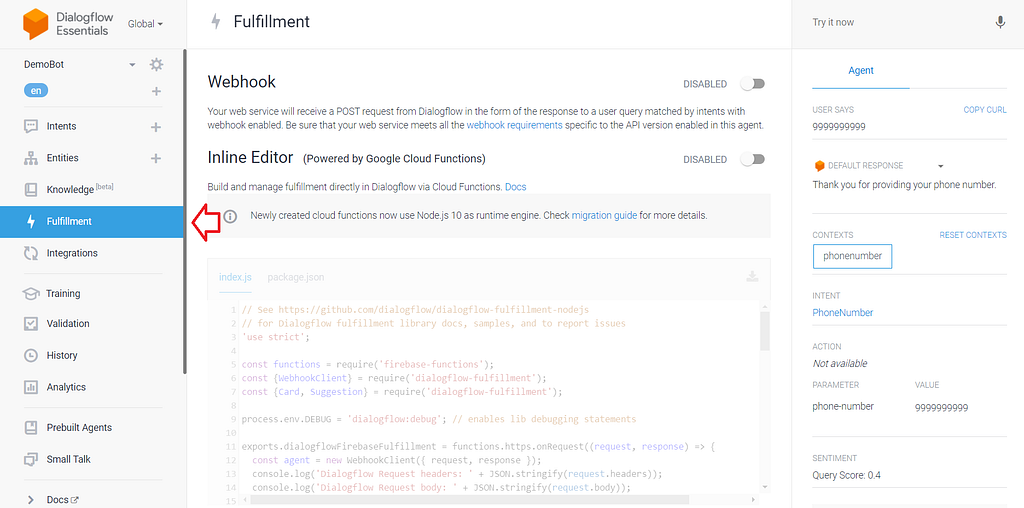Click scroll-down arrow of code editor
This screenshot has height=508, width=1024.
[765, 487]
